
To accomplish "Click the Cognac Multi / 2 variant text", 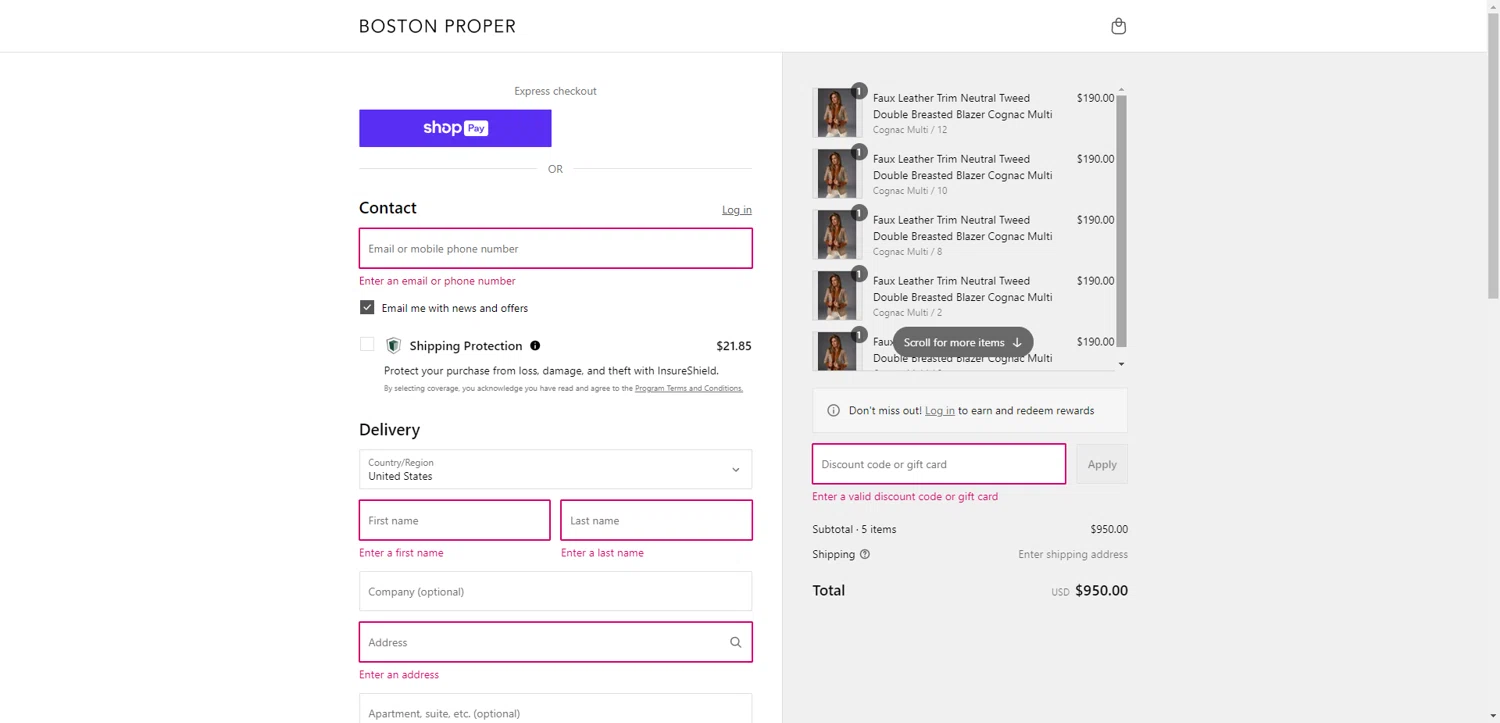I will tap(907, 313).
